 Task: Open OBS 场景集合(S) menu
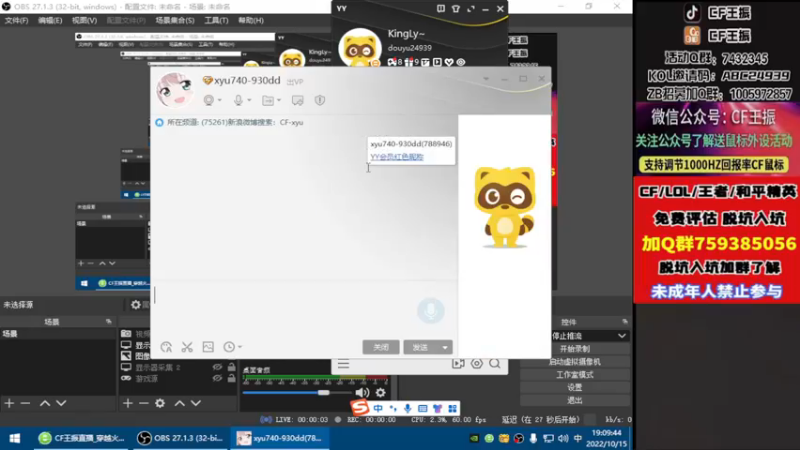[175, 20]
